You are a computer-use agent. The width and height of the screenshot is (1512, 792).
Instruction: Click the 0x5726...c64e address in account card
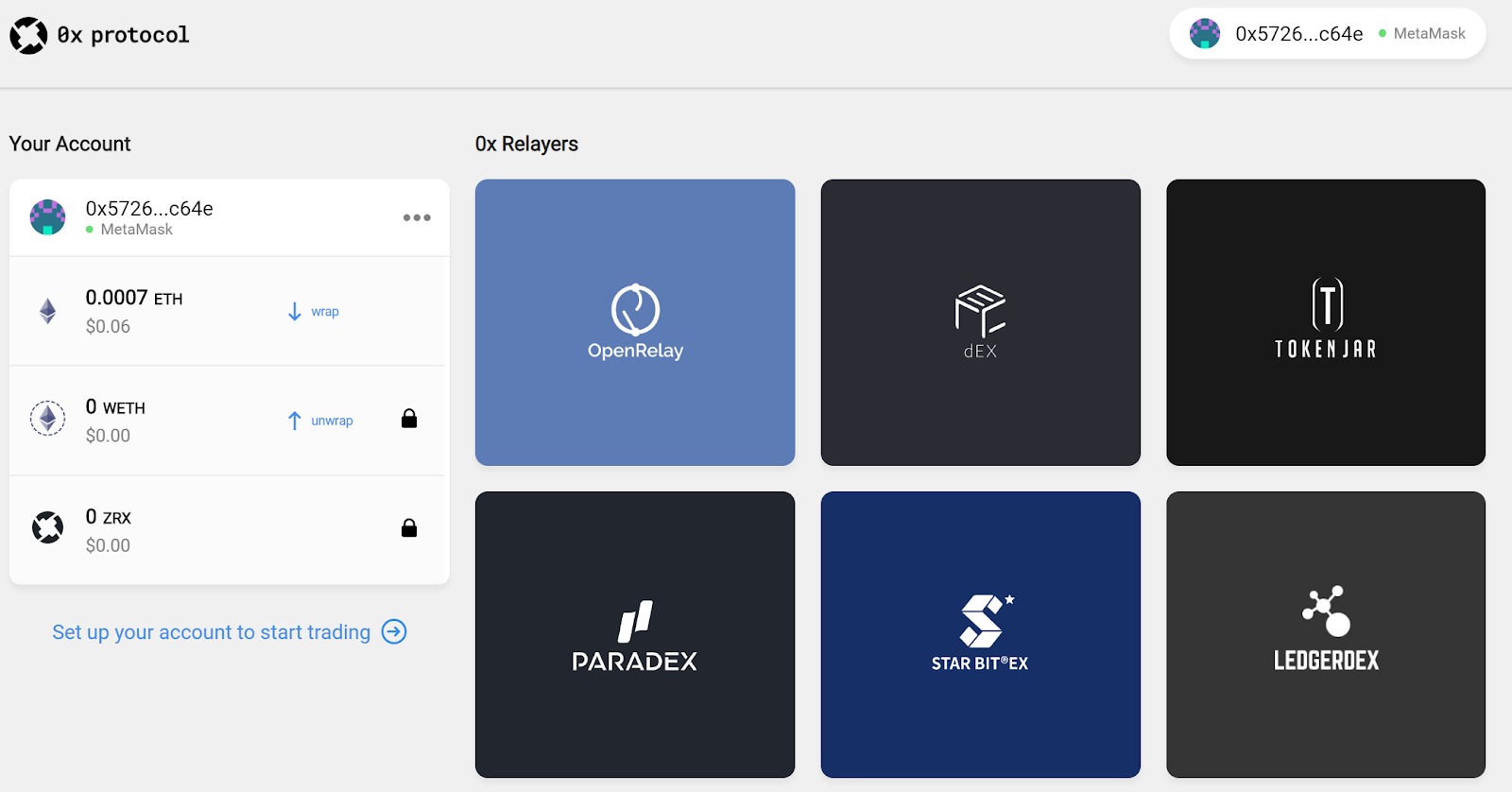149,208
